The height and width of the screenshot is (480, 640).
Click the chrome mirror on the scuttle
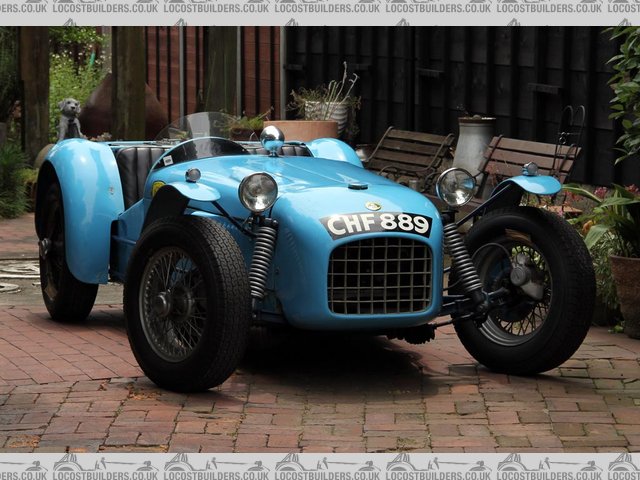[271, 135]
